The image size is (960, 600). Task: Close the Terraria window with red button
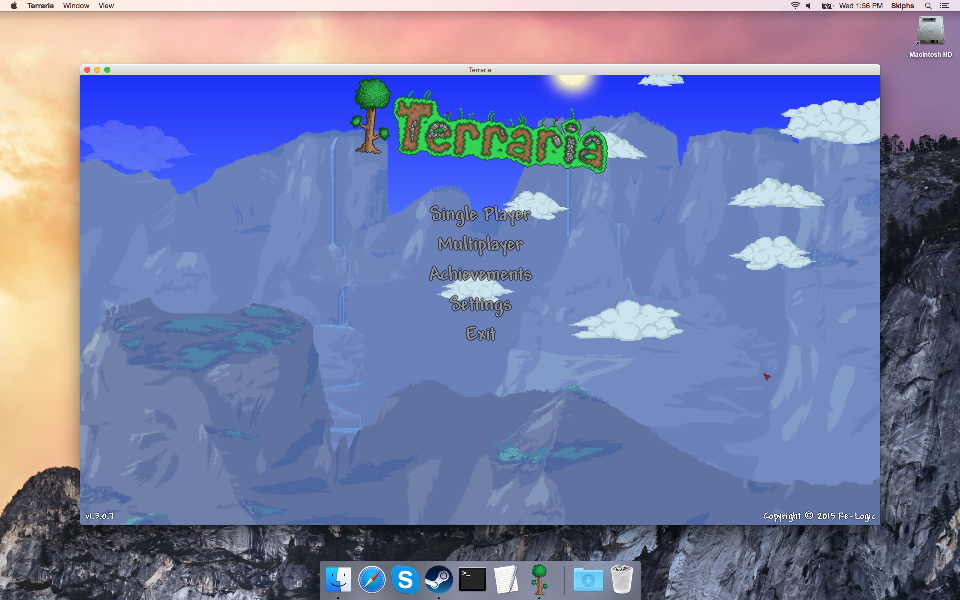[87, 70]
